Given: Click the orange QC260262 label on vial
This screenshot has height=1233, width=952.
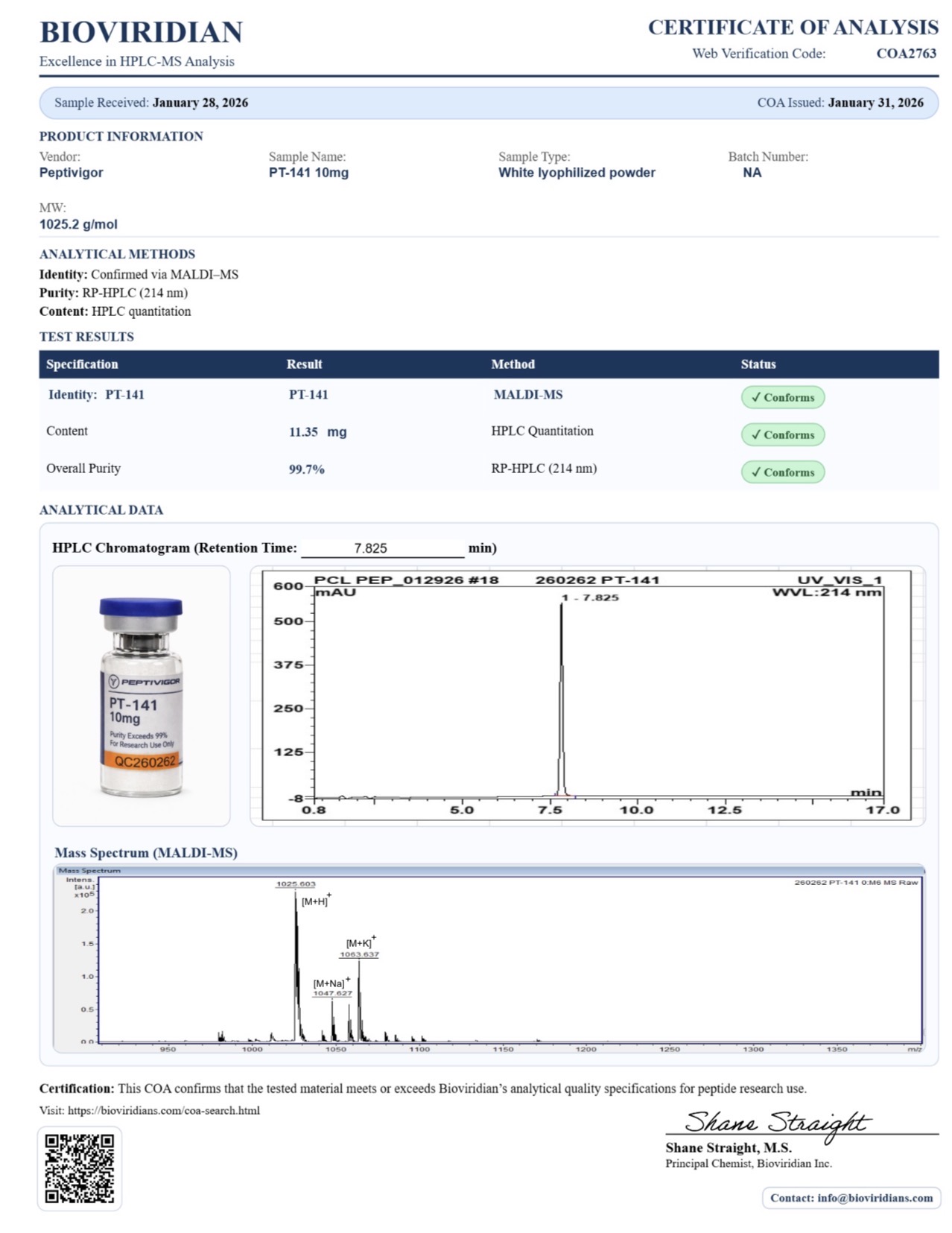Looking at the screenshot, I should tap(145, 761).
